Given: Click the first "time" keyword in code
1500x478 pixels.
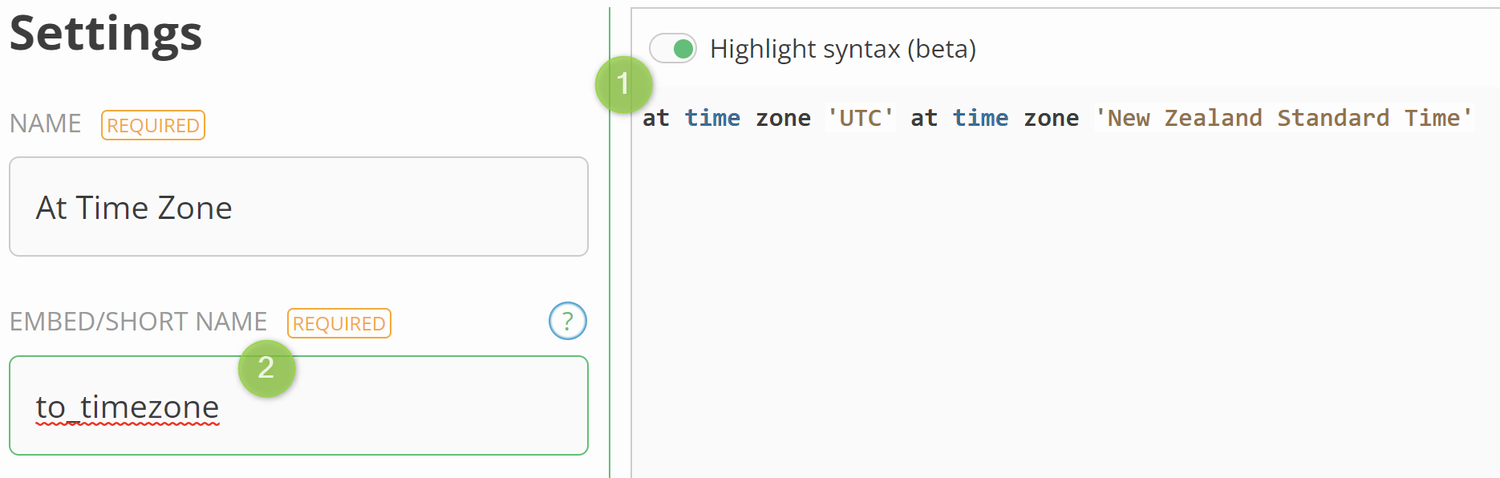Looking at the screenshot, I should [x=712, y=118].
